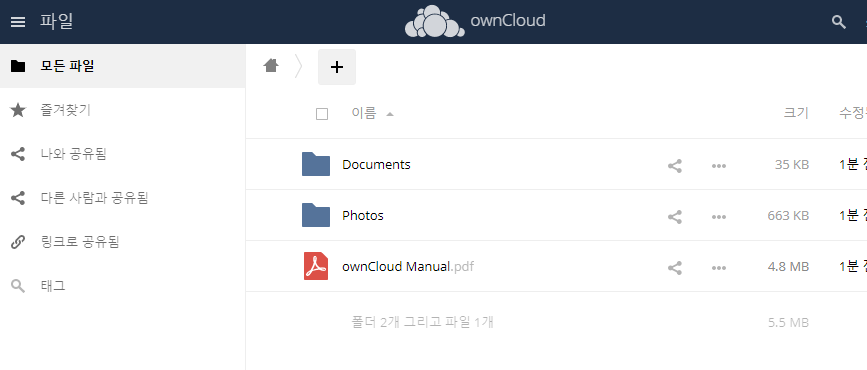
Task: Click the 4.8 MB size value
Action: tap(788, 267)
